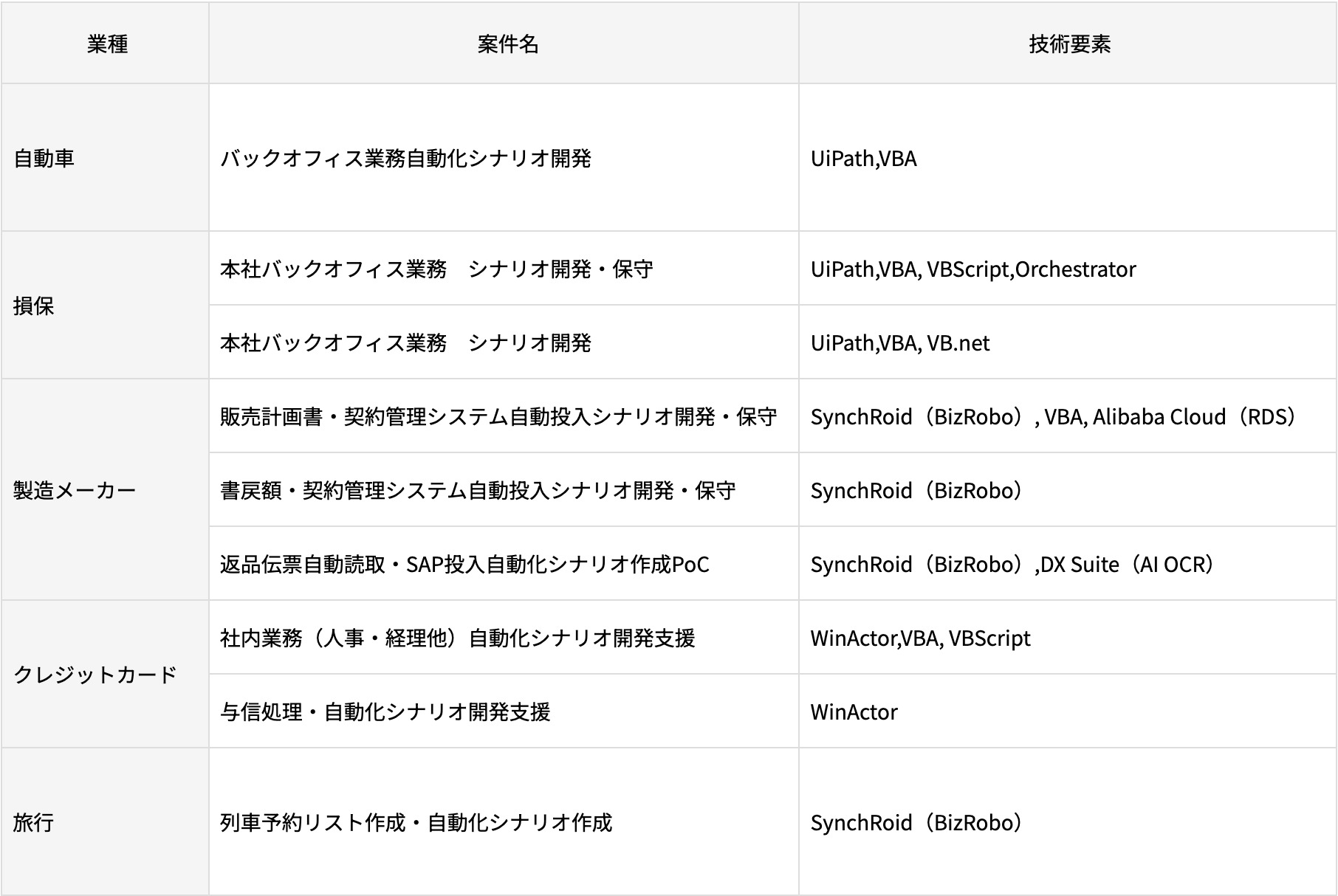Click the 返品伝票自動読取・SAP投入 project text
Viewport: 1338px width, 896px height.
point(464,565)
